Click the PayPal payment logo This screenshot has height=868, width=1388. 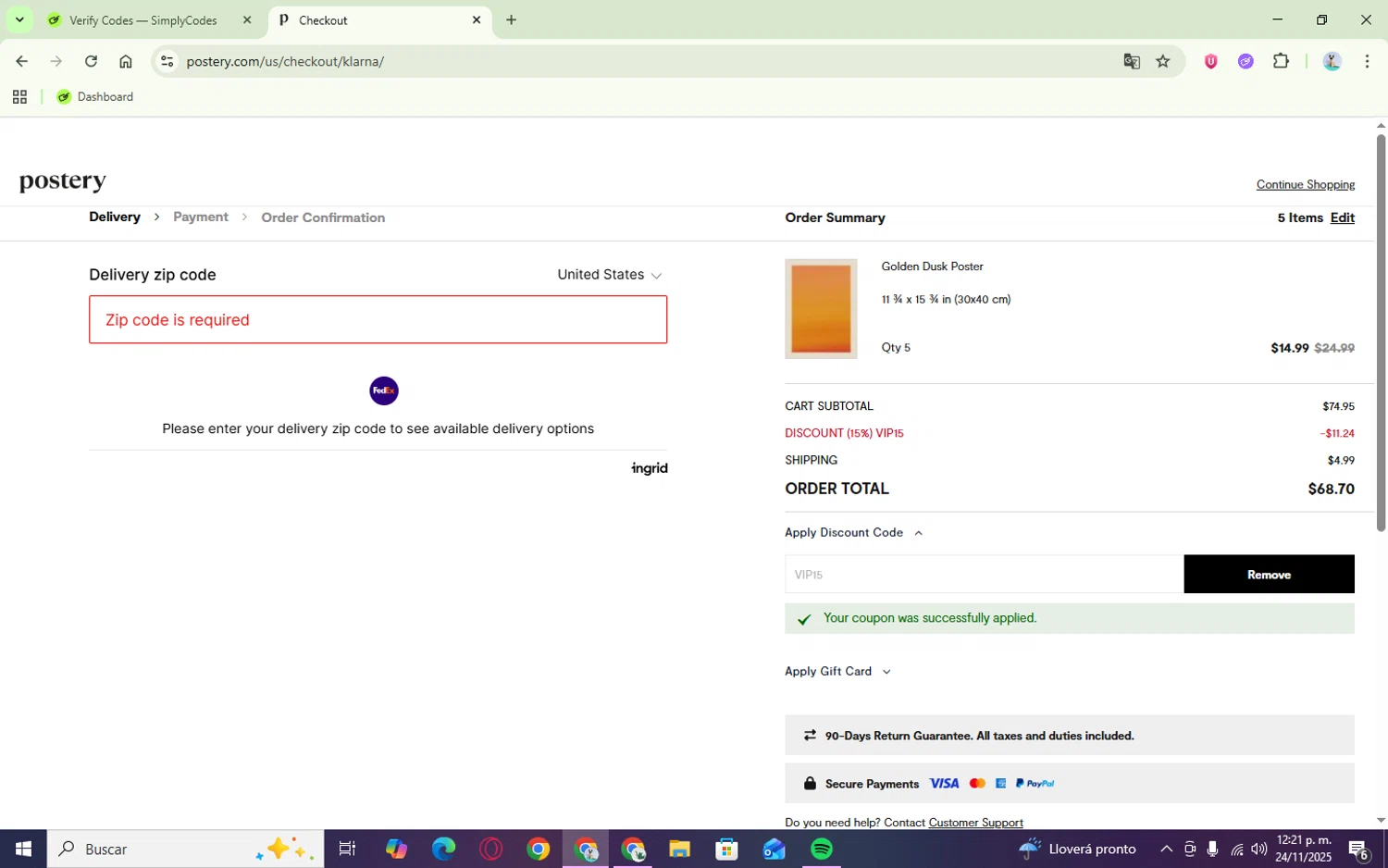[1035, 784]
